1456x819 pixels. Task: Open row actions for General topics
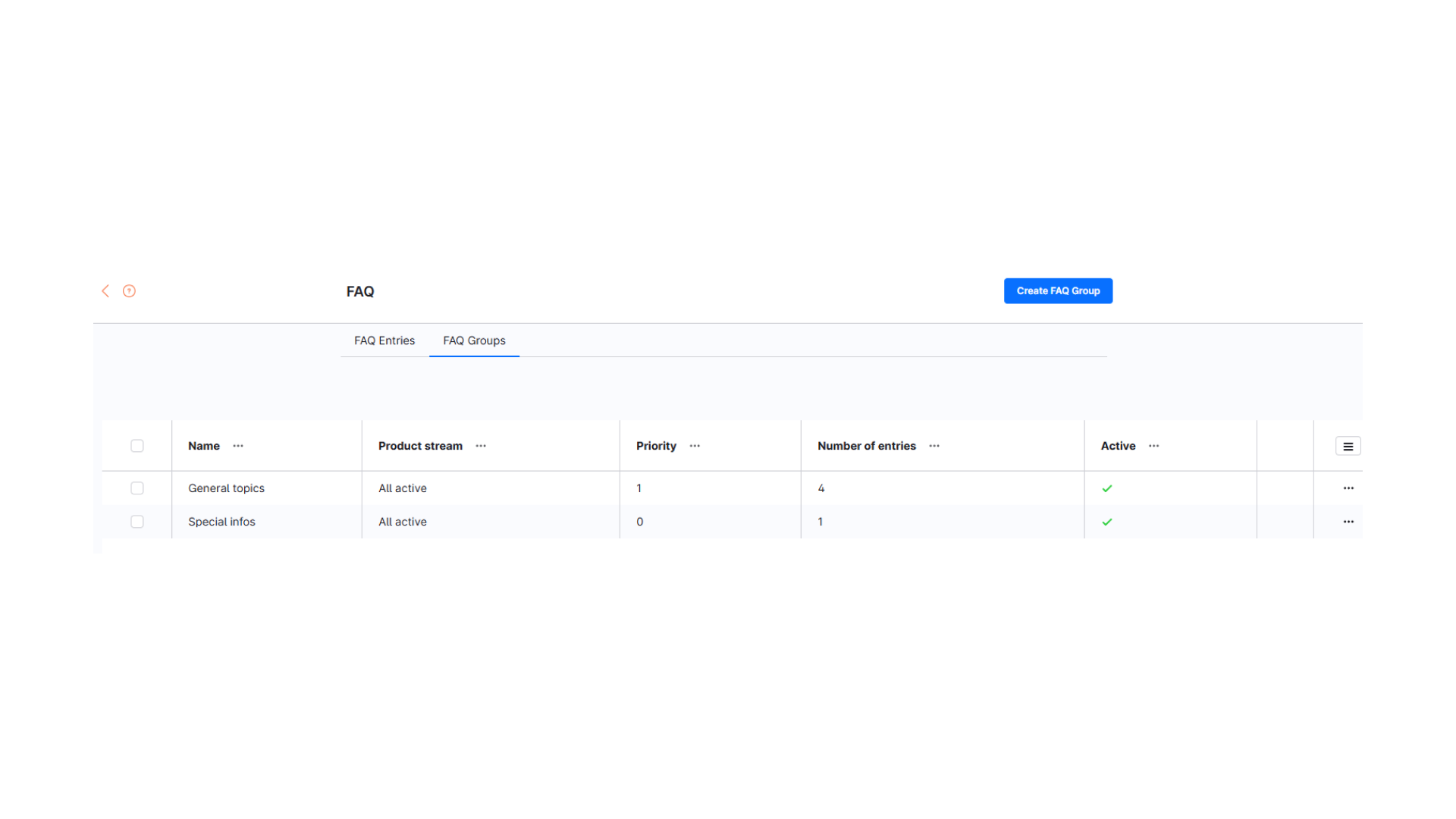click(x=1348, y=488)
